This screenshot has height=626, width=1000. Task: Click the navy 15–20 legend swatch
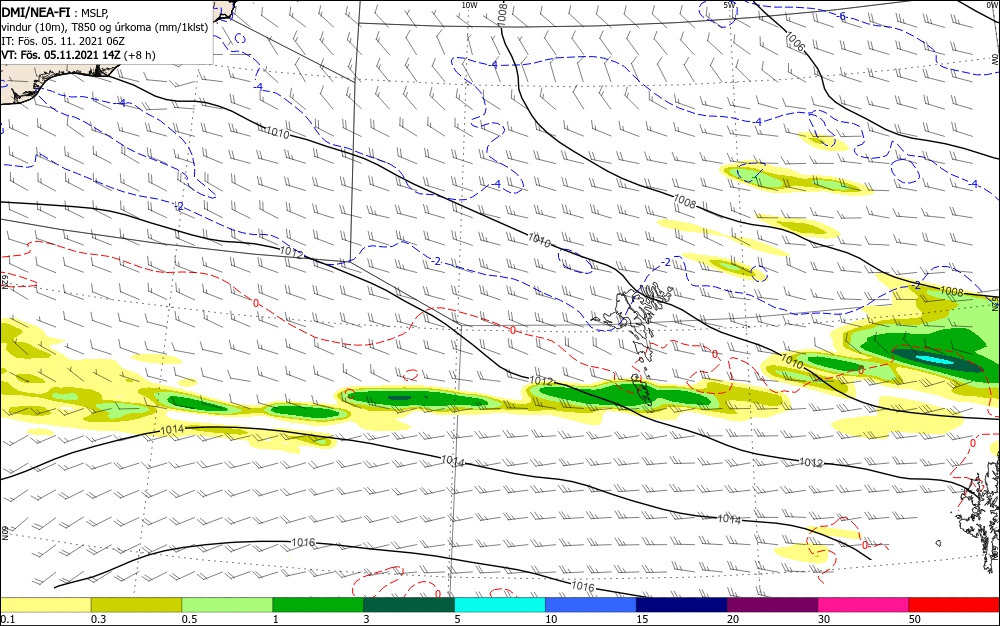click(x=682, y=605)
